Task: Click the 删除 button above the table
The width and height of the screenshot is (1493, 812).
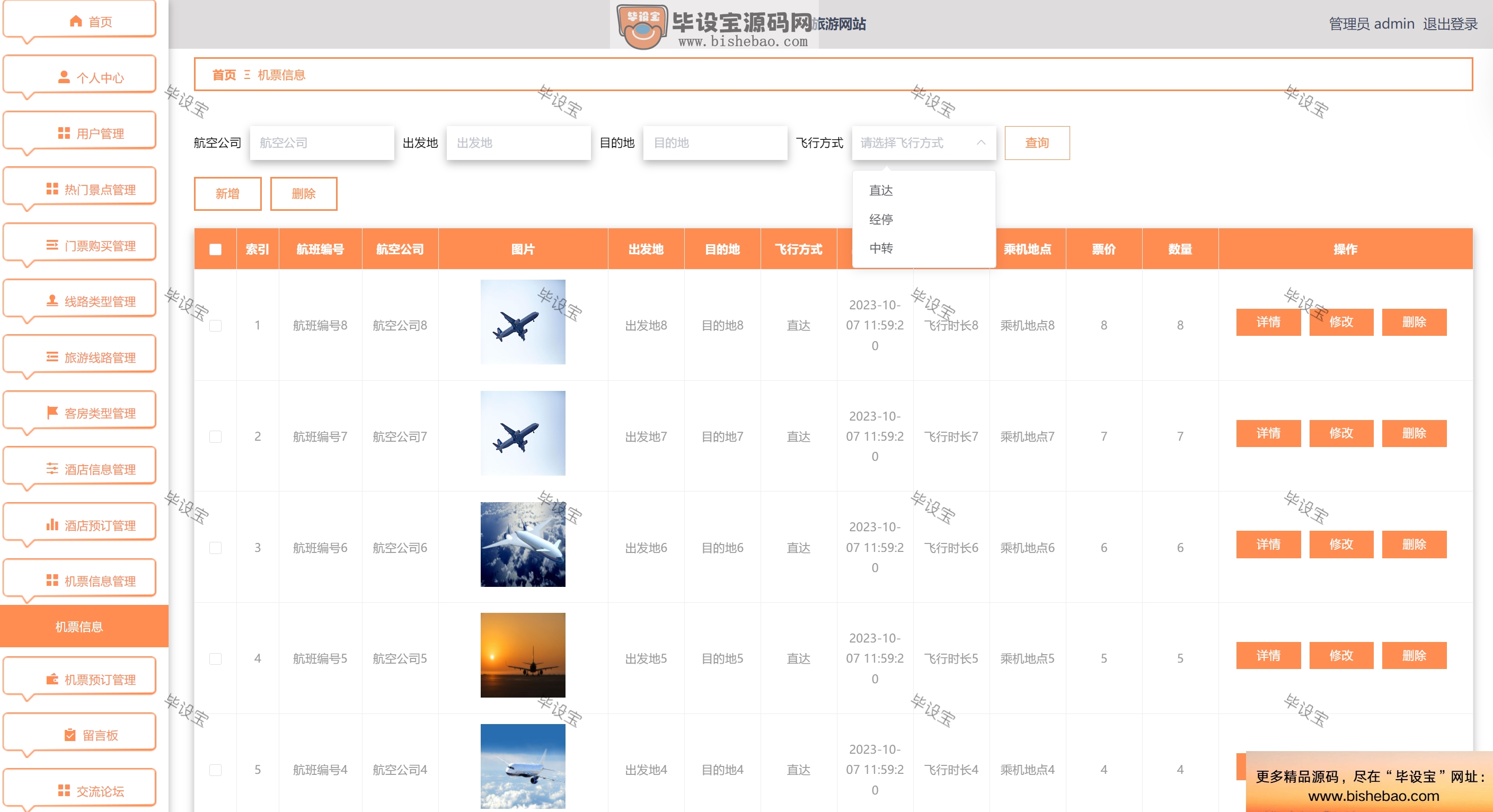Action: (x=304, y=194)
